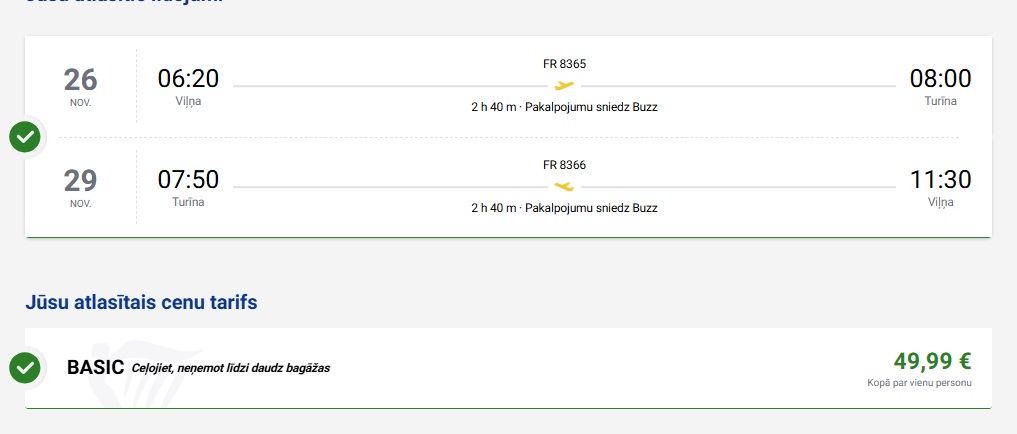Select the BASIC fare label
The image size is (1017, 434).
point(95,367)
